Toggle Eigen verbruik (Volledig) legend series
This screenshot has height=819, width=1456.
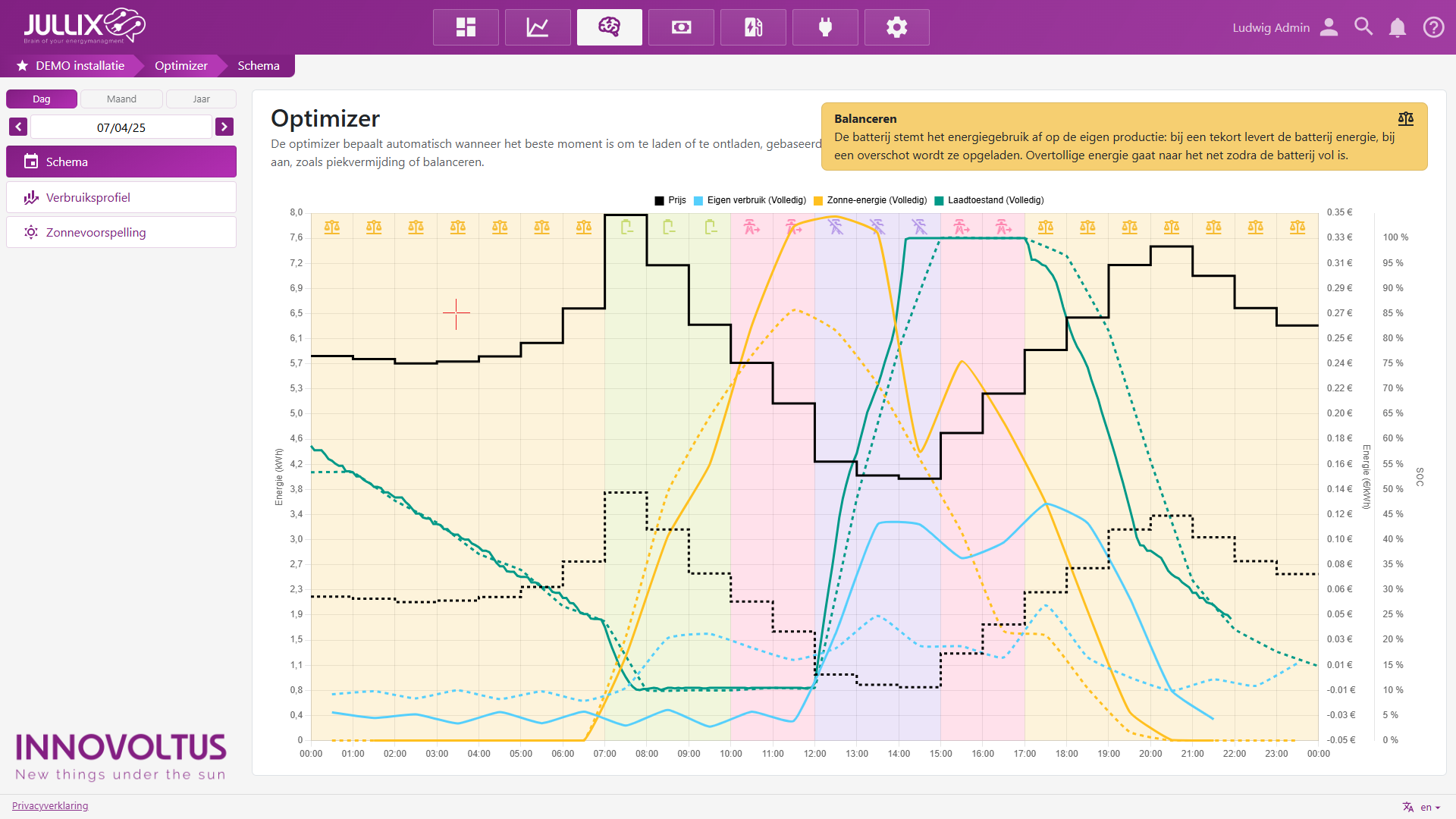pos(751,200)
